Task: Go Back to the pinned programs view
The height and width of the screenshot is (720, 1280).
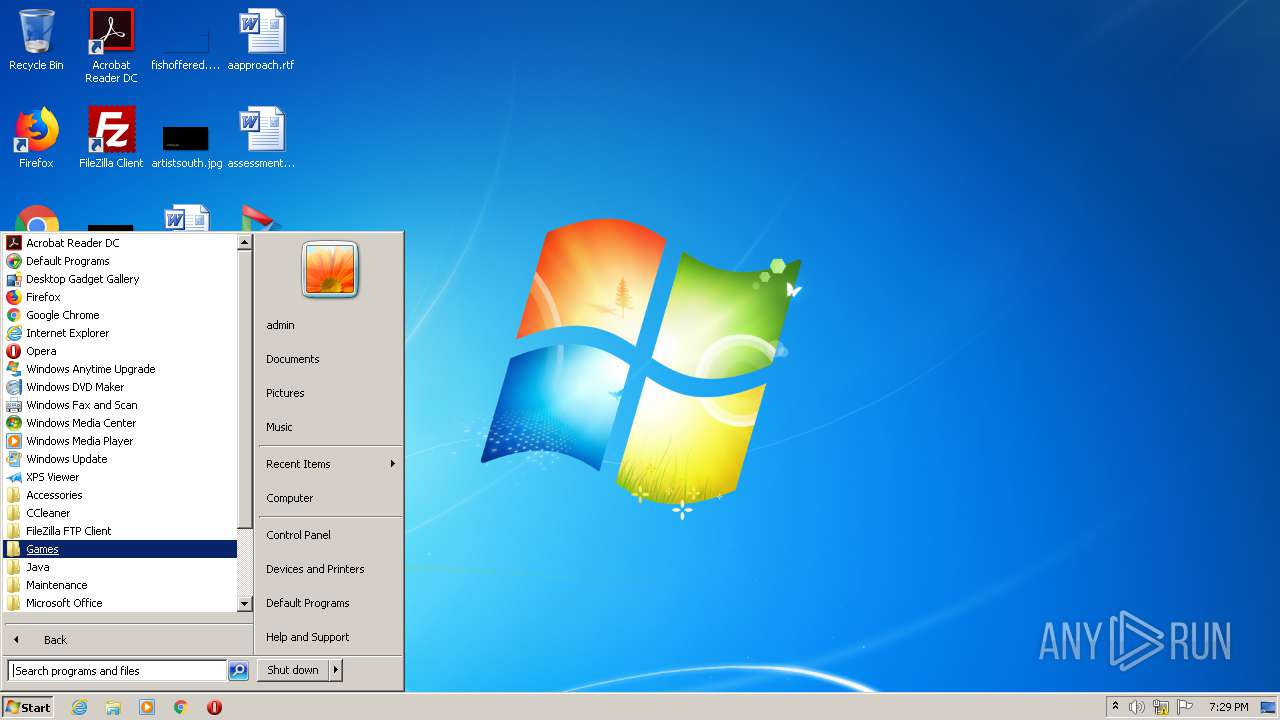Action: pos(128,640)
